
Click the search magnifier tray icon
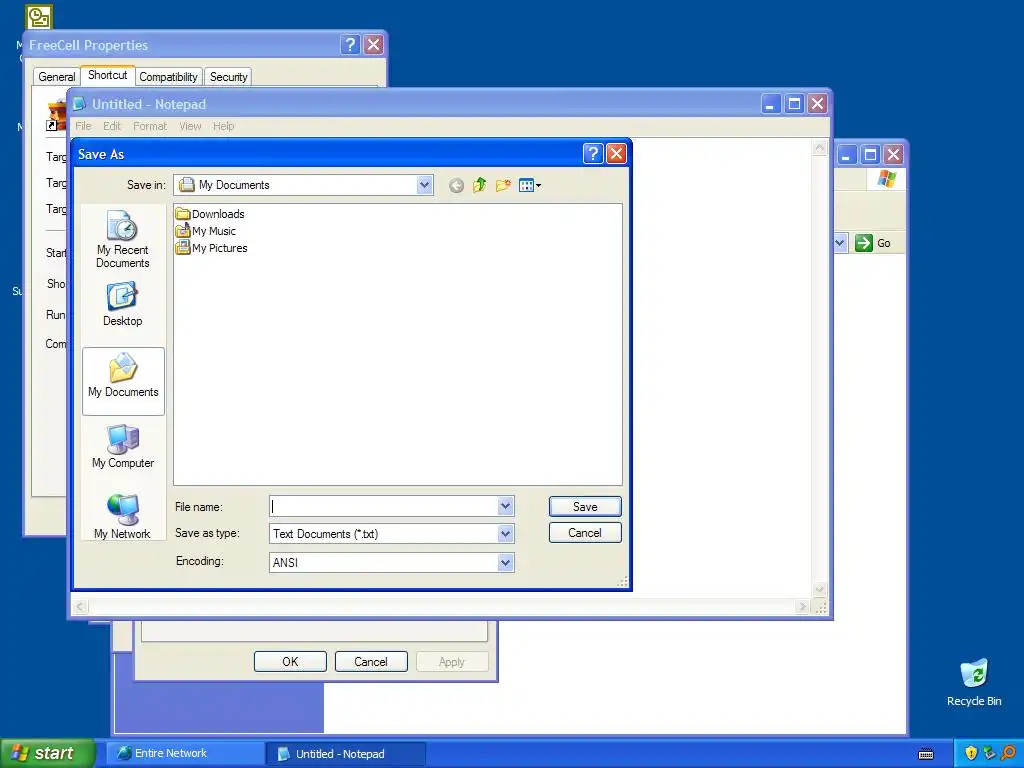[x=1009, y=753]
